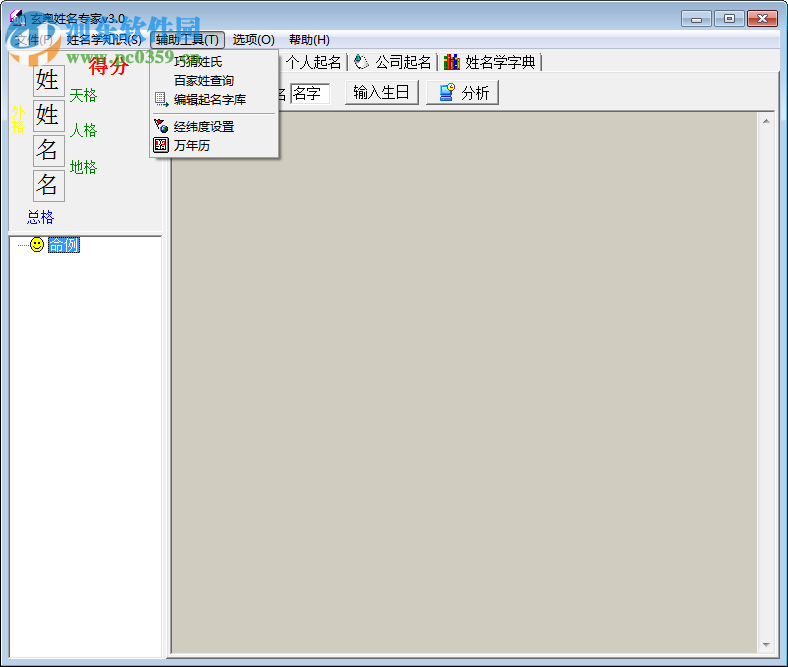Click the 人格 label
This screenshot has height=667, width=788.
click(83, 130)
